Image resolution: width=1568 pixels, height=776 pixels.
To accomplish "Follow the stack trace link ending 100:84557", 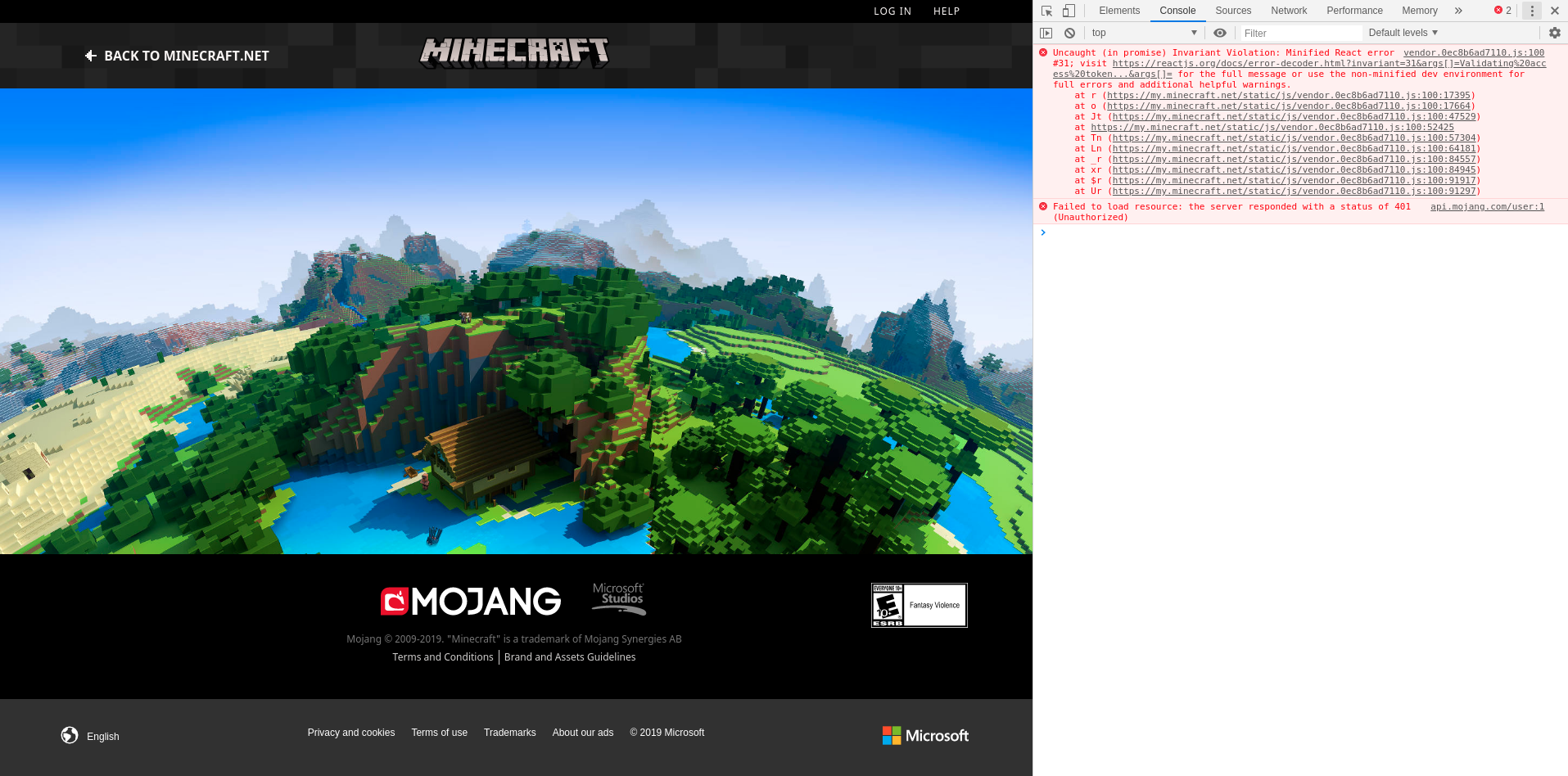I will [x=1294, y=160].
